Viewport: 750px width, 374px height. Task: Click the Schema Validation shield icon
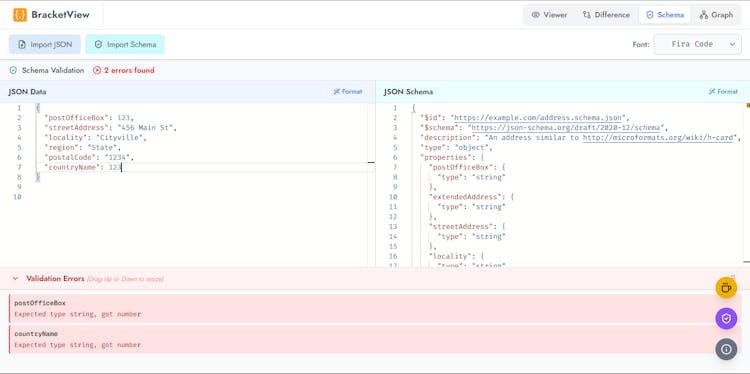click(13, 70)
